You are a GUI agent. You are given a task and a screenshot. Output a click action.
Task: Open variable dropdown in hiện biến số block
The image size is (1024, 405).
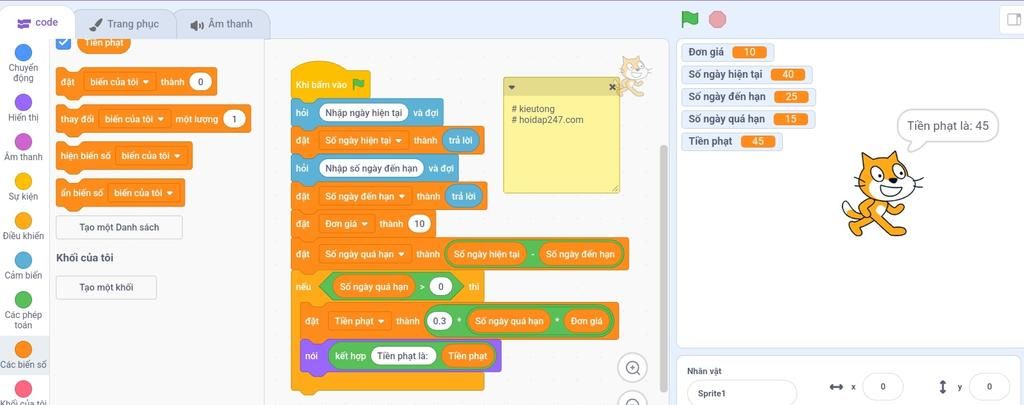click(x=151, y=155)
